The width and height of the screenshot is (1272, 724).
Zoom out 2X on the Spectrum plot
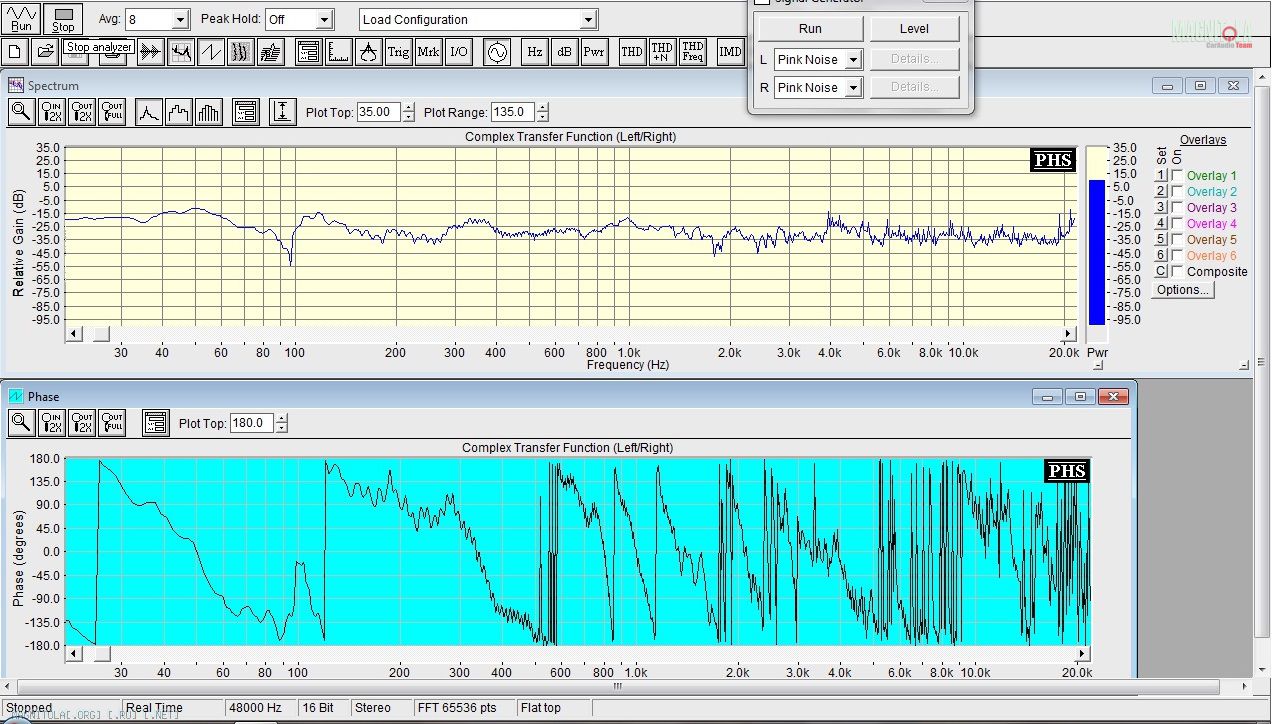point(82,112)
